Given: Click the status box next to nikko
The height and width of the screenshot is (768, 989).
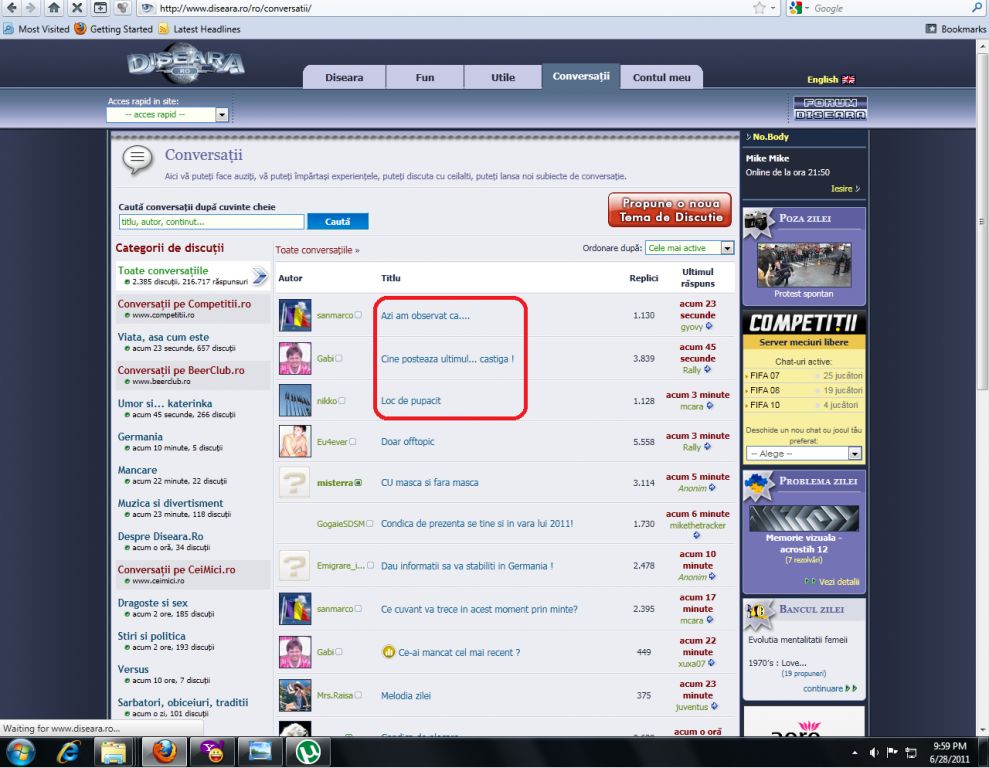Looking at the screenshot, I should point(342,400).
